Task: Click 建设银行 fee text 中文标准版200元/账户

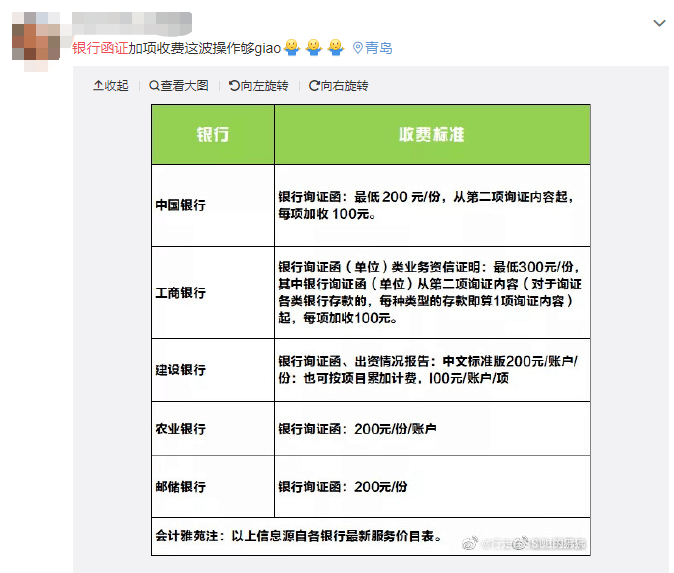Action: point(508,361)
